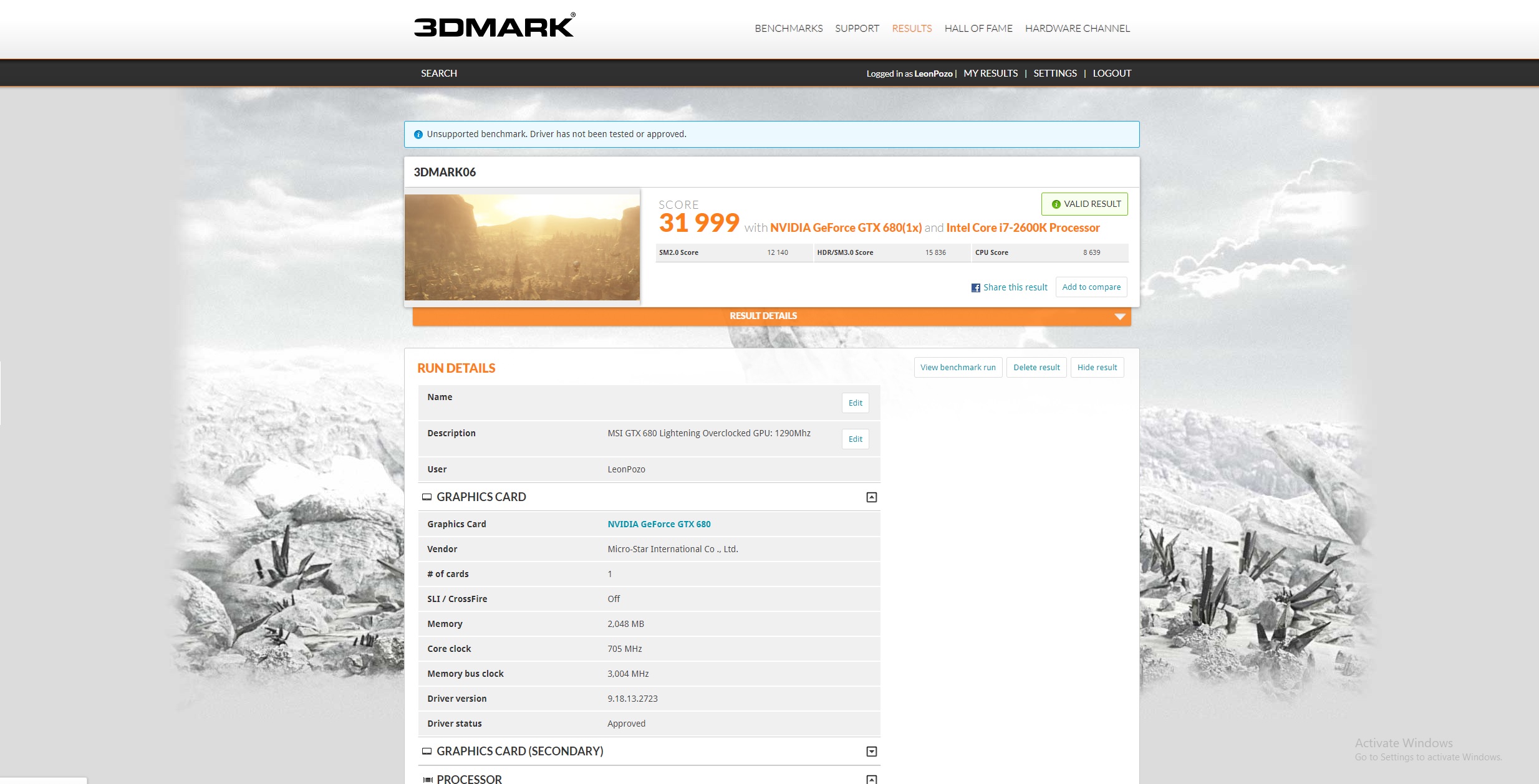Click the HDR/SM3.0 Score value 15 836
This screenshot has width=1539, height=784.
(x=935, y=253)
